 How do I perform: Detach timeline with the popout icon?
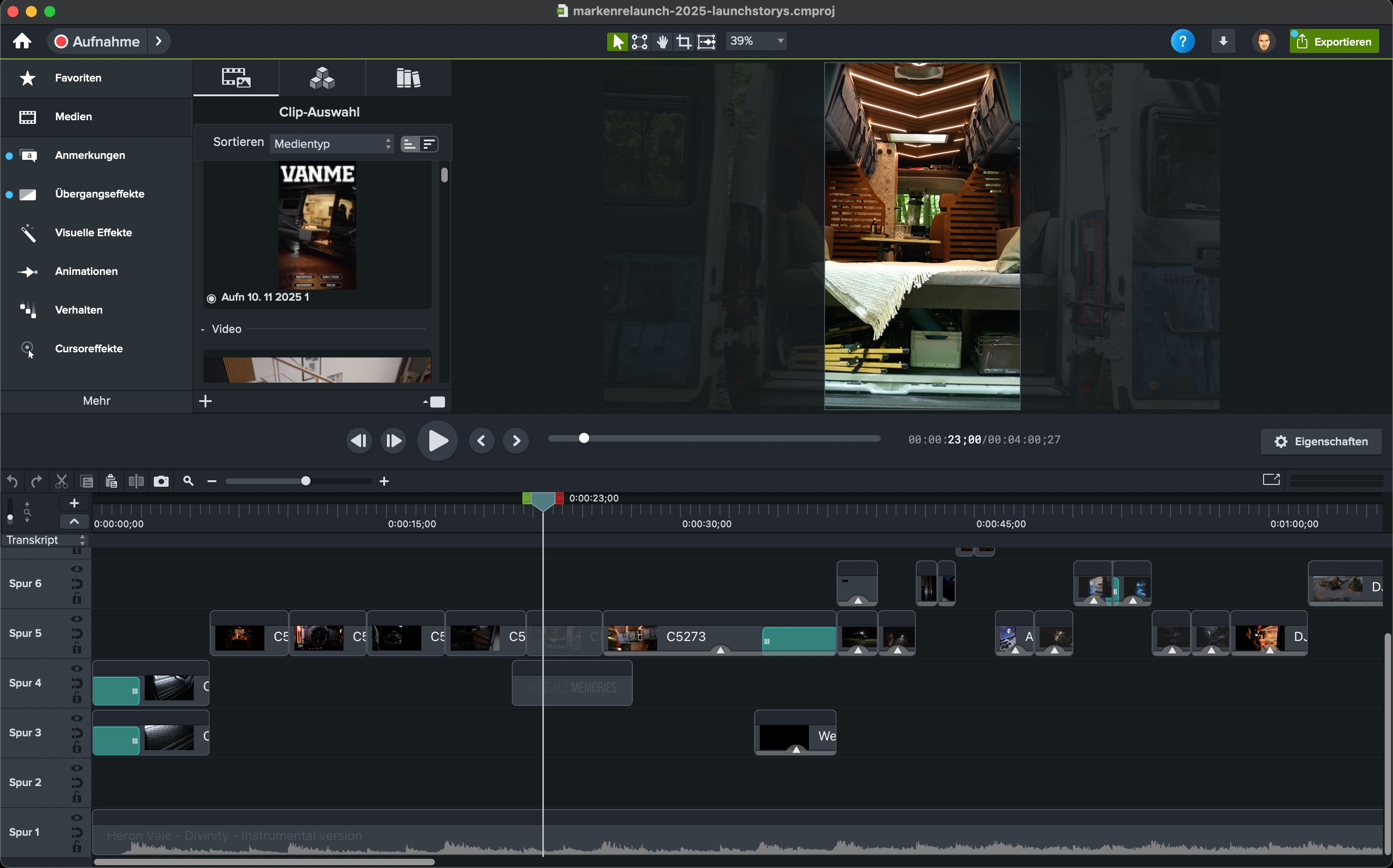click(1270, 480)
